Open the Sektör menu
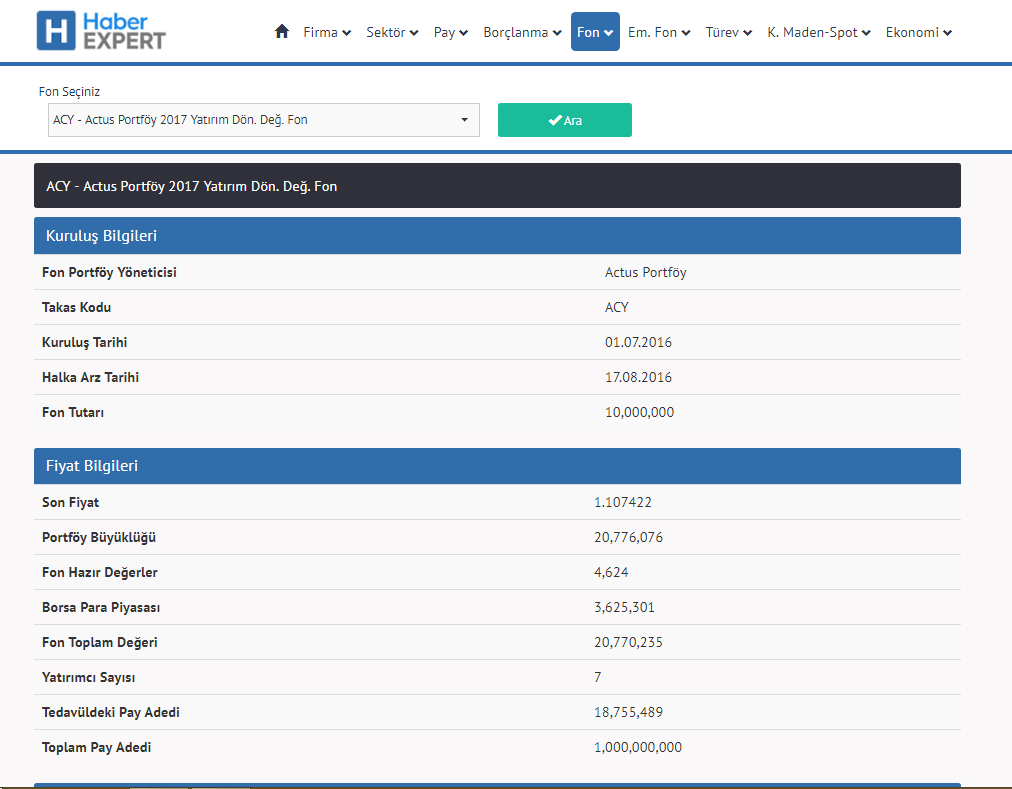Viewport: 1012px width, 789px height. pyautogui.click(x=392, y=32)
